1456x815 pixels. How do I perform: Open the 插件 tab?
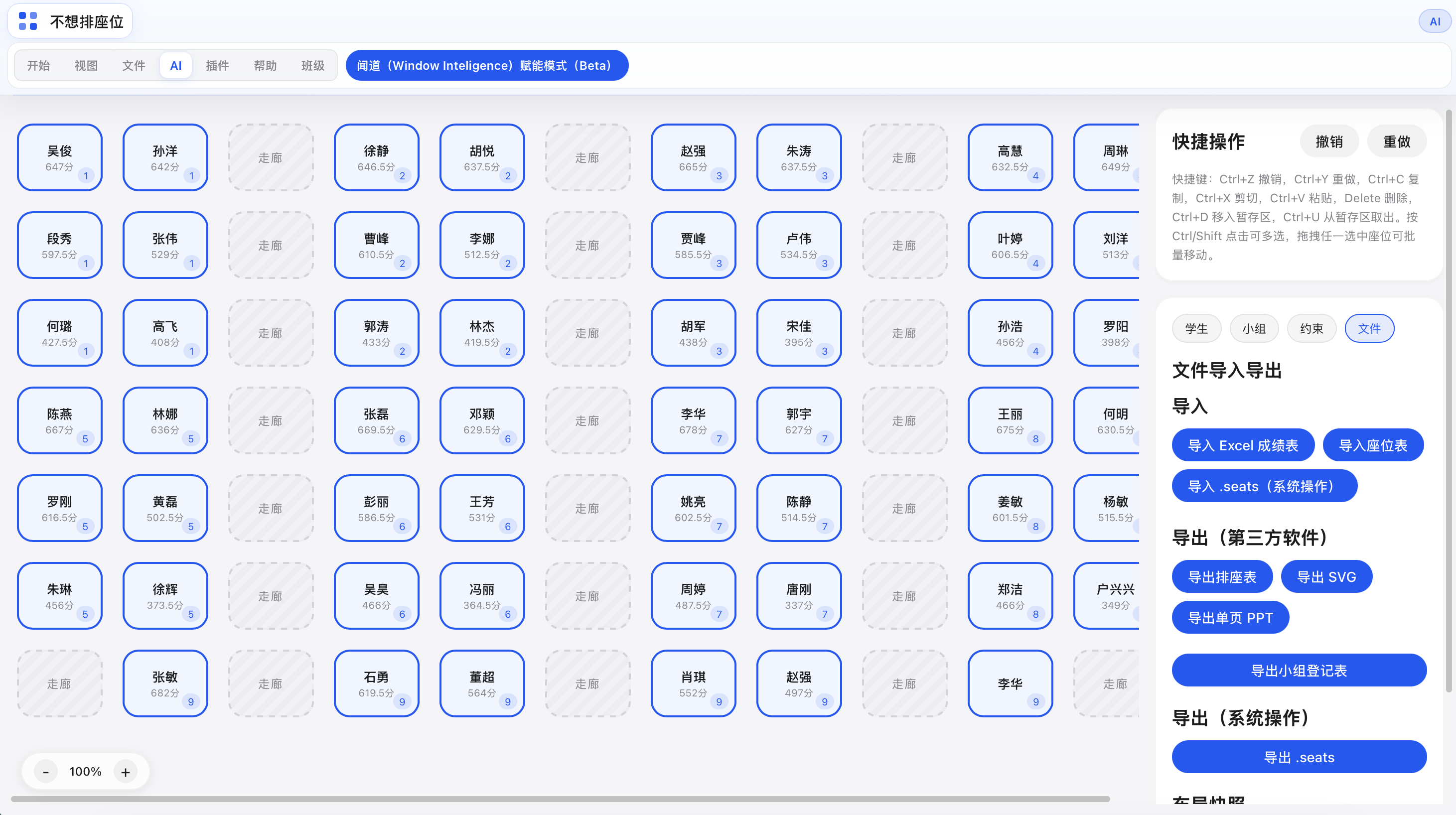pos(218,66)
